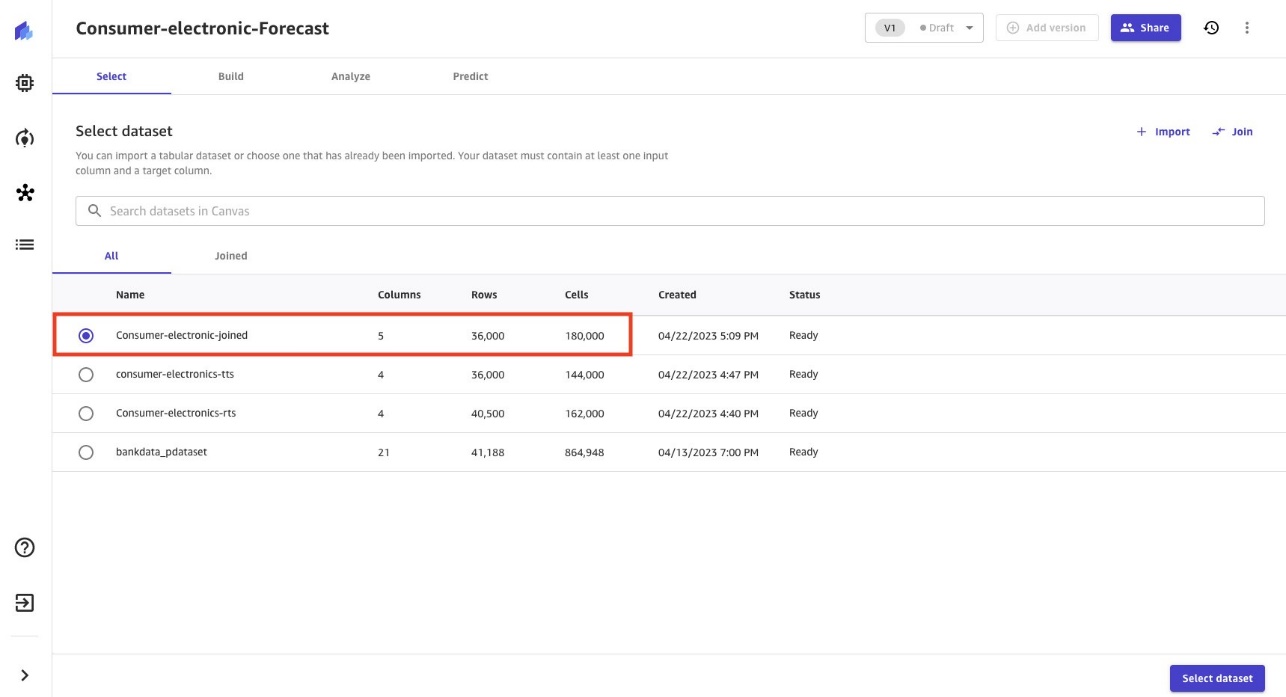Switch to the Predict tab
The height and width of the screenshot is (697, 1286).
[x=470, y=76]
